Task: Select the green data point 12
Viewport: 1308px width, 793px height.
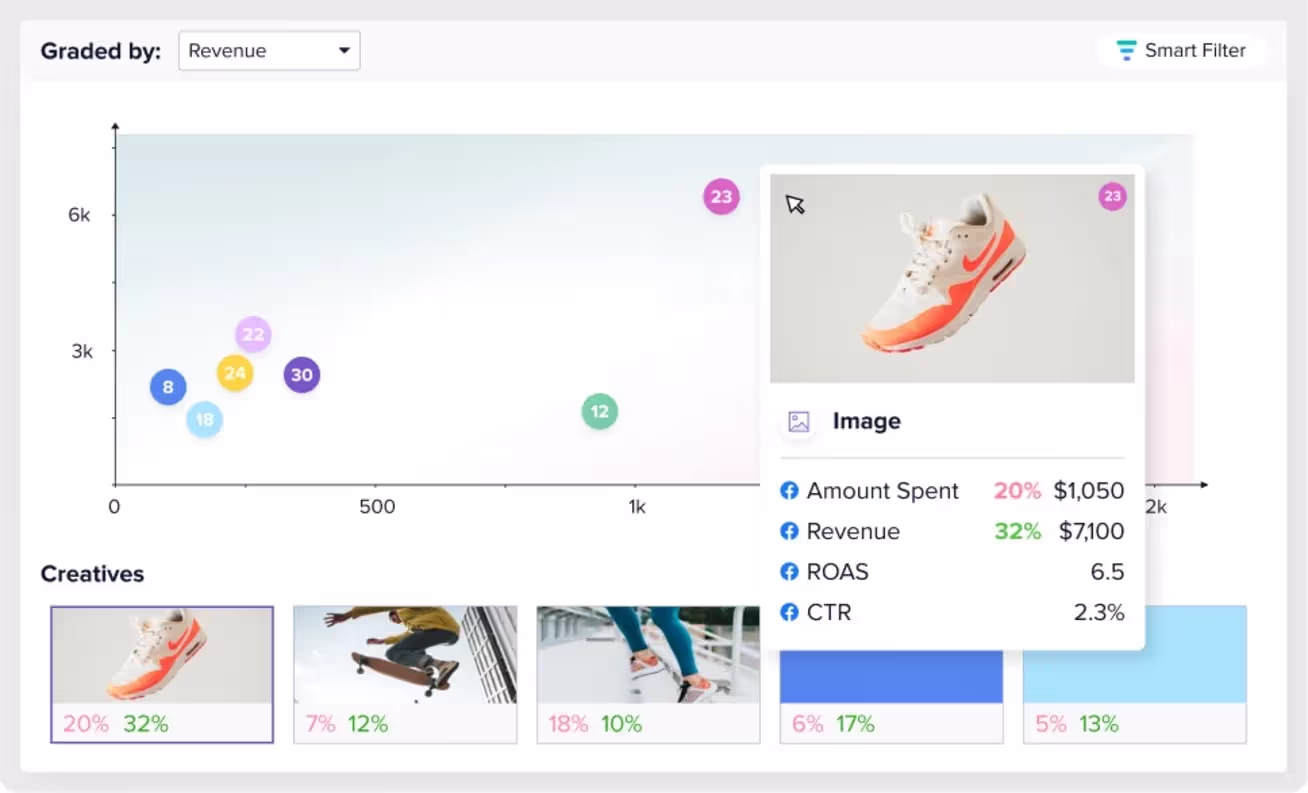Action: (x=600, y=411)
